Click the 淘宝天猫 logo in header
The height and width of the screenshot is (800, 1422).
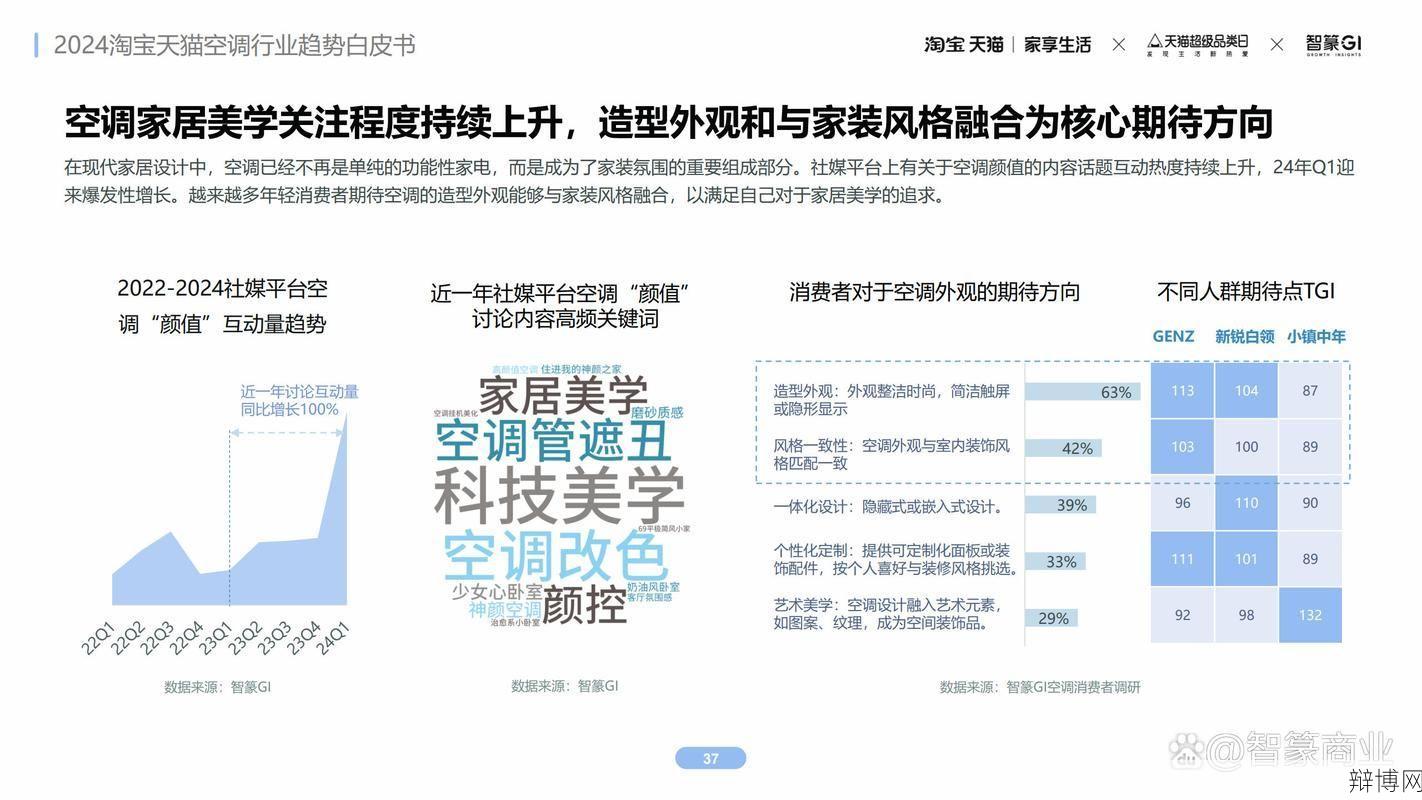click(x=963, y=45)
